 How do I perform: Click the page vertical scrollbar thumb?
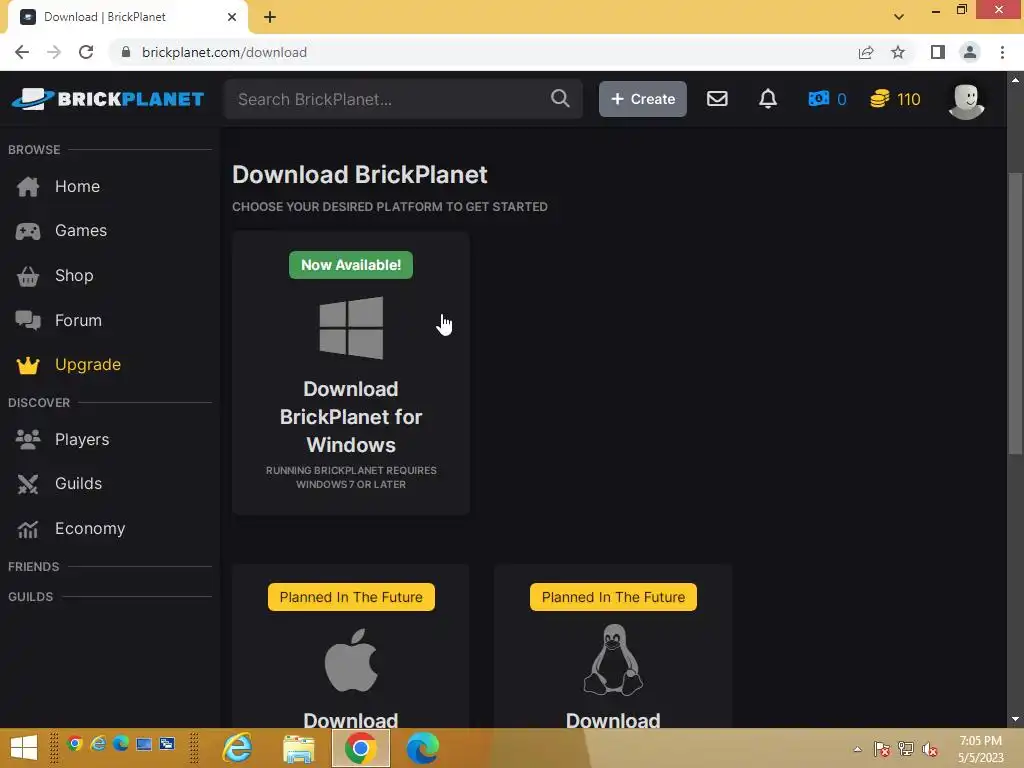pos(1015,313)
